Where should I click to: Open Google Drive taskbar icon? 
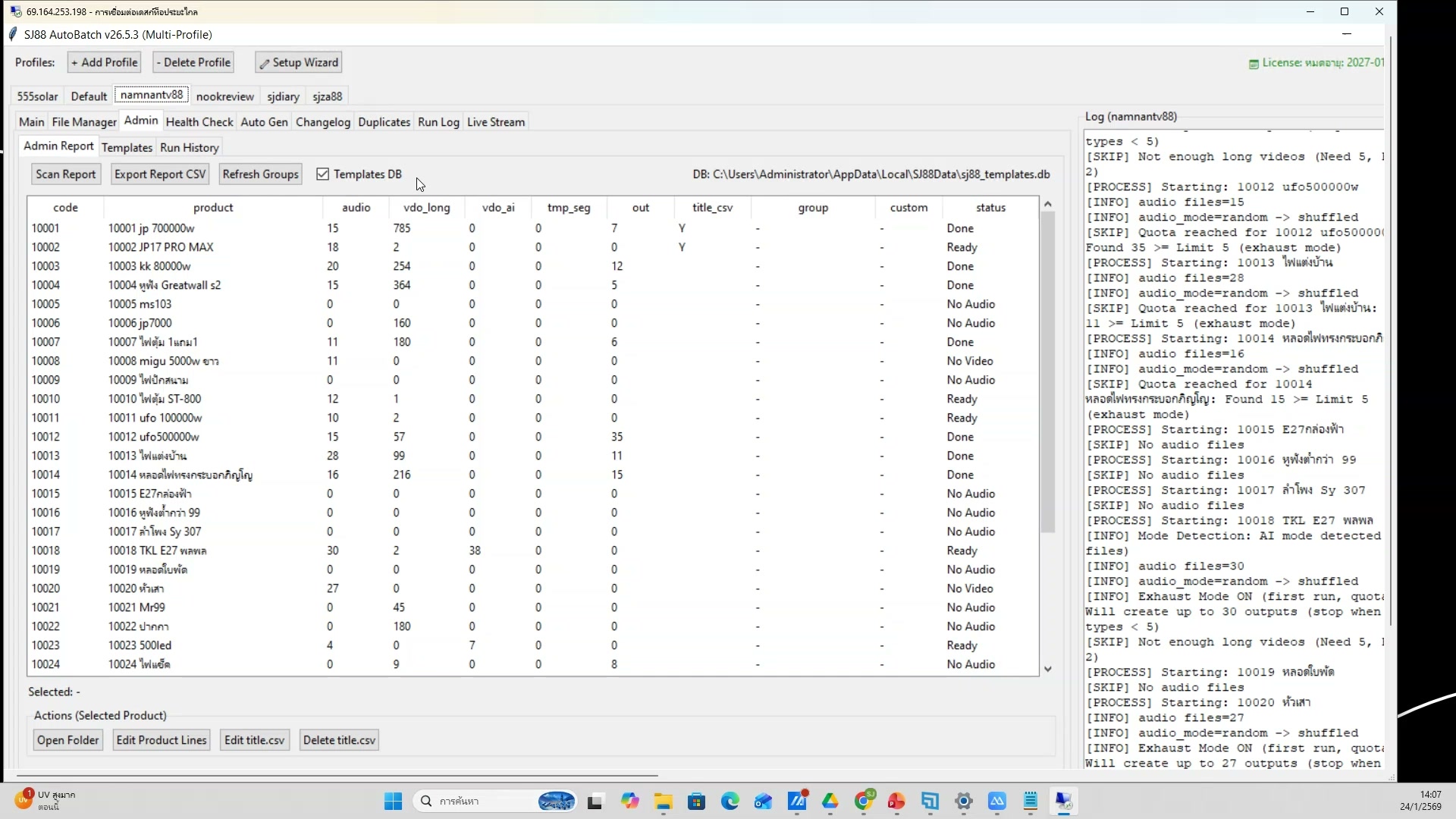click(830, 802)
